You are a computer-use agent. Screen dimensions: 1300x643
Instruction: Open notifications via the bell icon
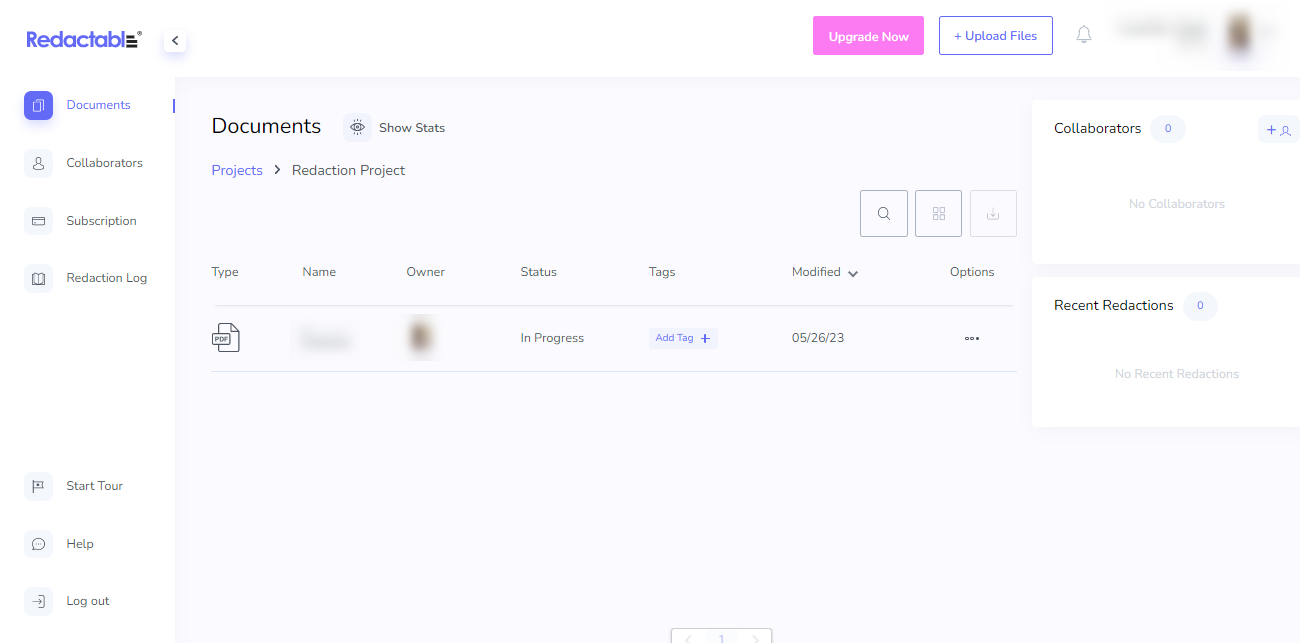point(1083,33)
